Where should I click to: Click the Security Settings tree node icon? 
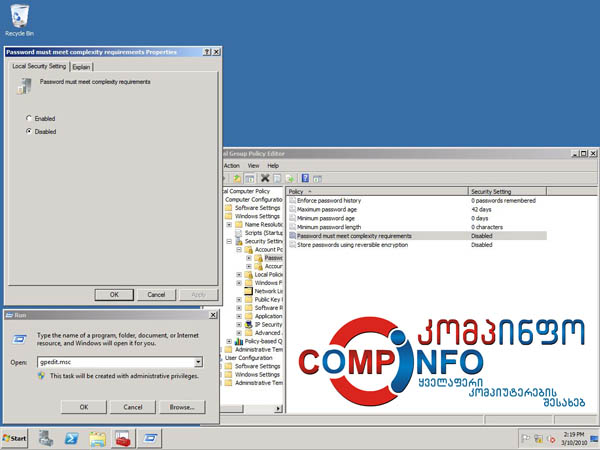point(239,241)
